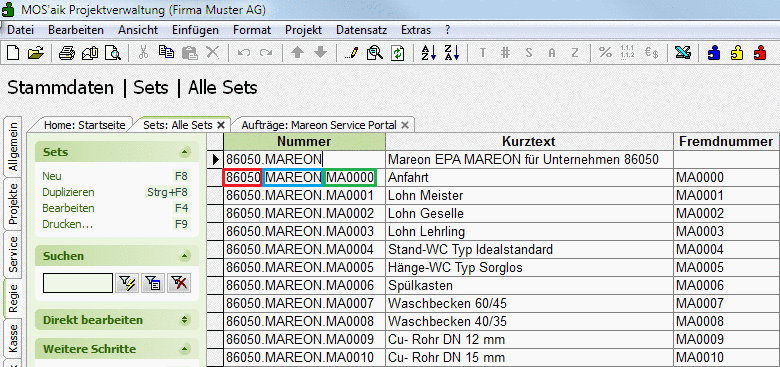Click the pencil edit toolbar icon

[x=351, y=53]
